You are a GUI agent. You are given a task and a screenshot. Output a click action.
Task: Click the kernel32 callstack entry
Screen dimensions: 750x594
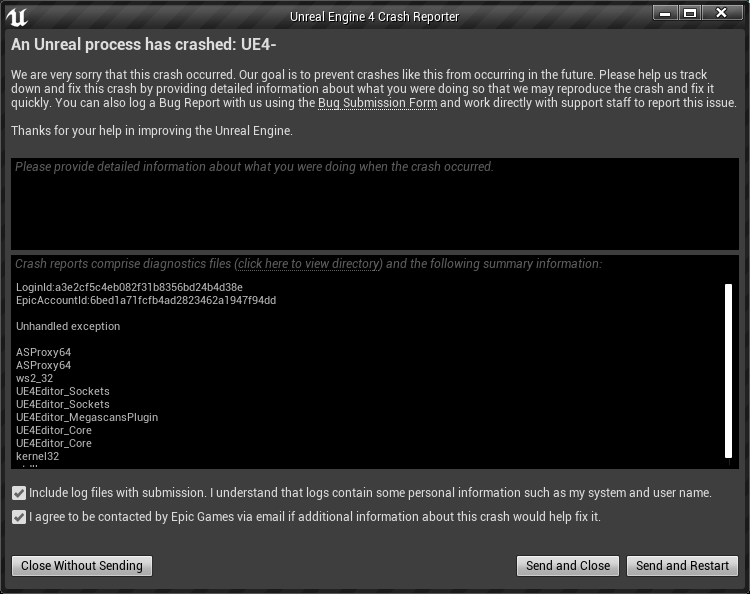37,456
